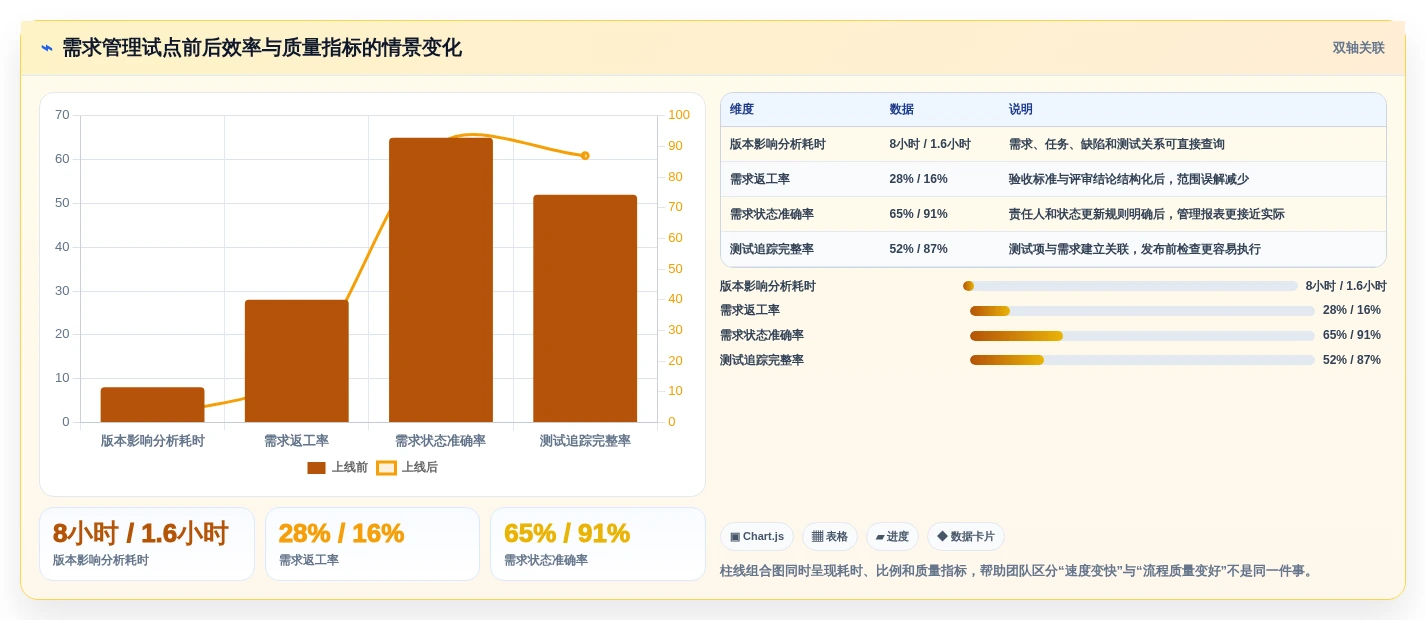Click the page title 需求管理试点前后效率与质量指标的情景变化
The height and width of the screenshot is (620, 1426).
point(262,48)
